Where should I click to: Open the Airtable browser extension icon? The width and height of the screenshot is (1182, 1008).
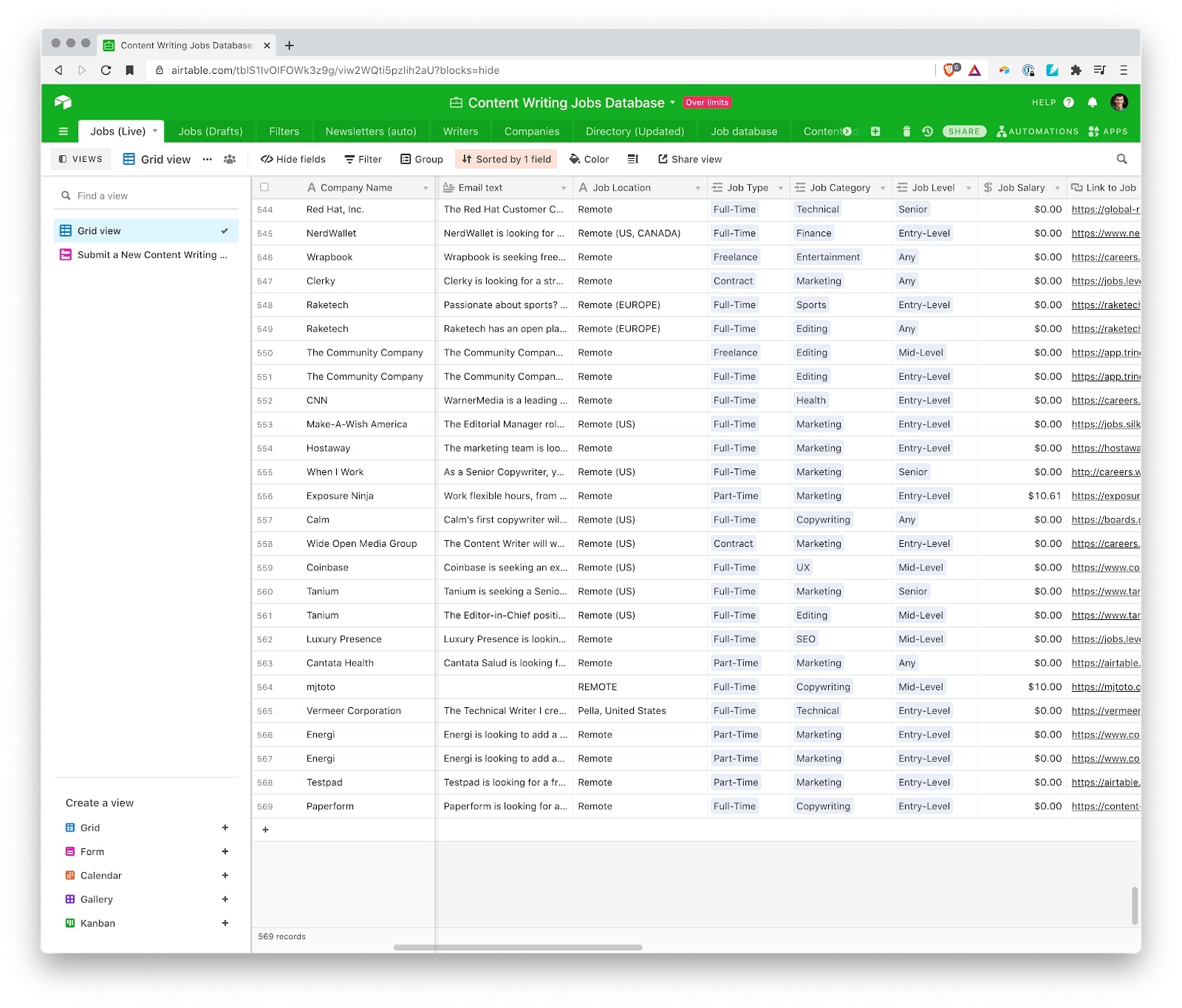tap(1004, 70)
